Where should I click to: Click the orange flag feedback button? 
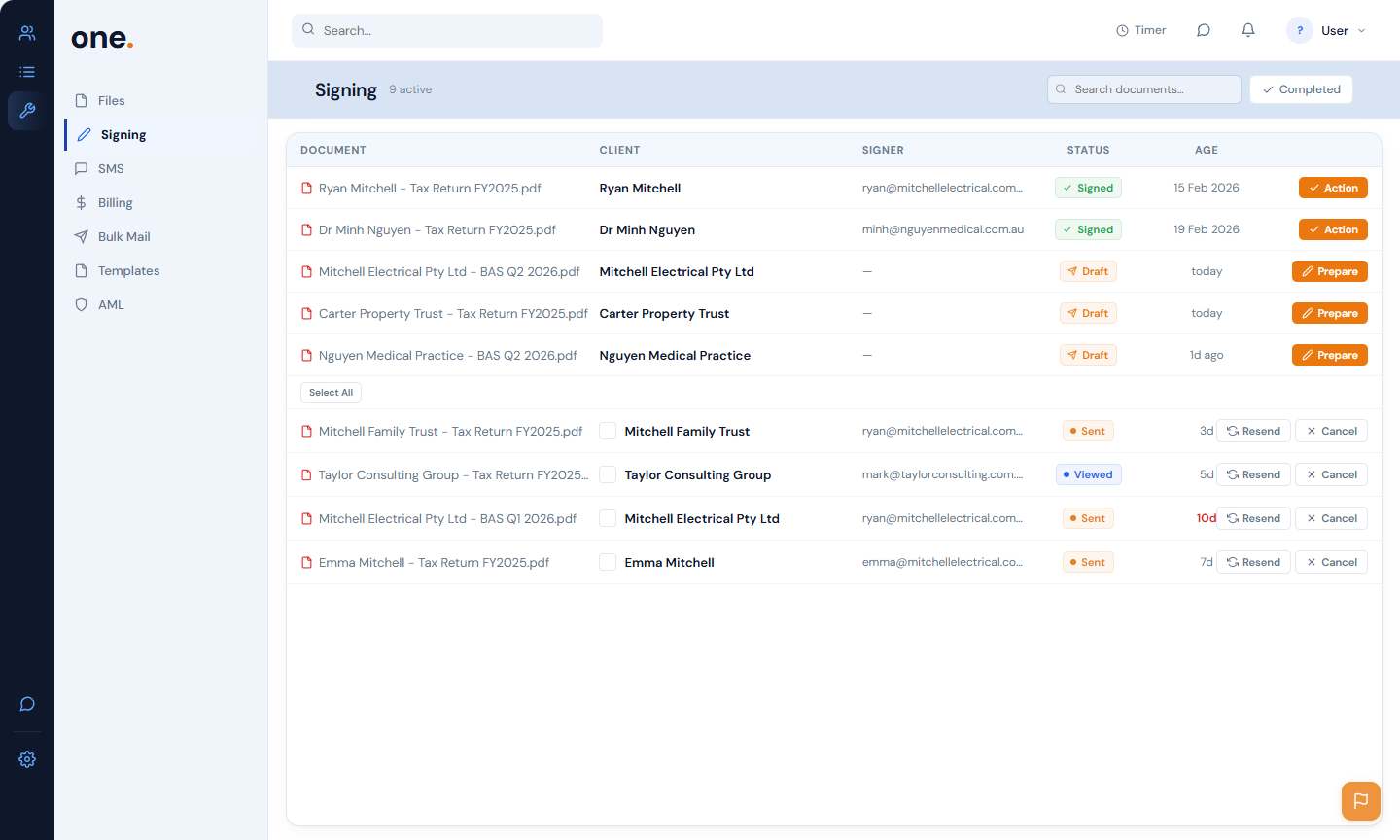click(x=1361, y=801)
